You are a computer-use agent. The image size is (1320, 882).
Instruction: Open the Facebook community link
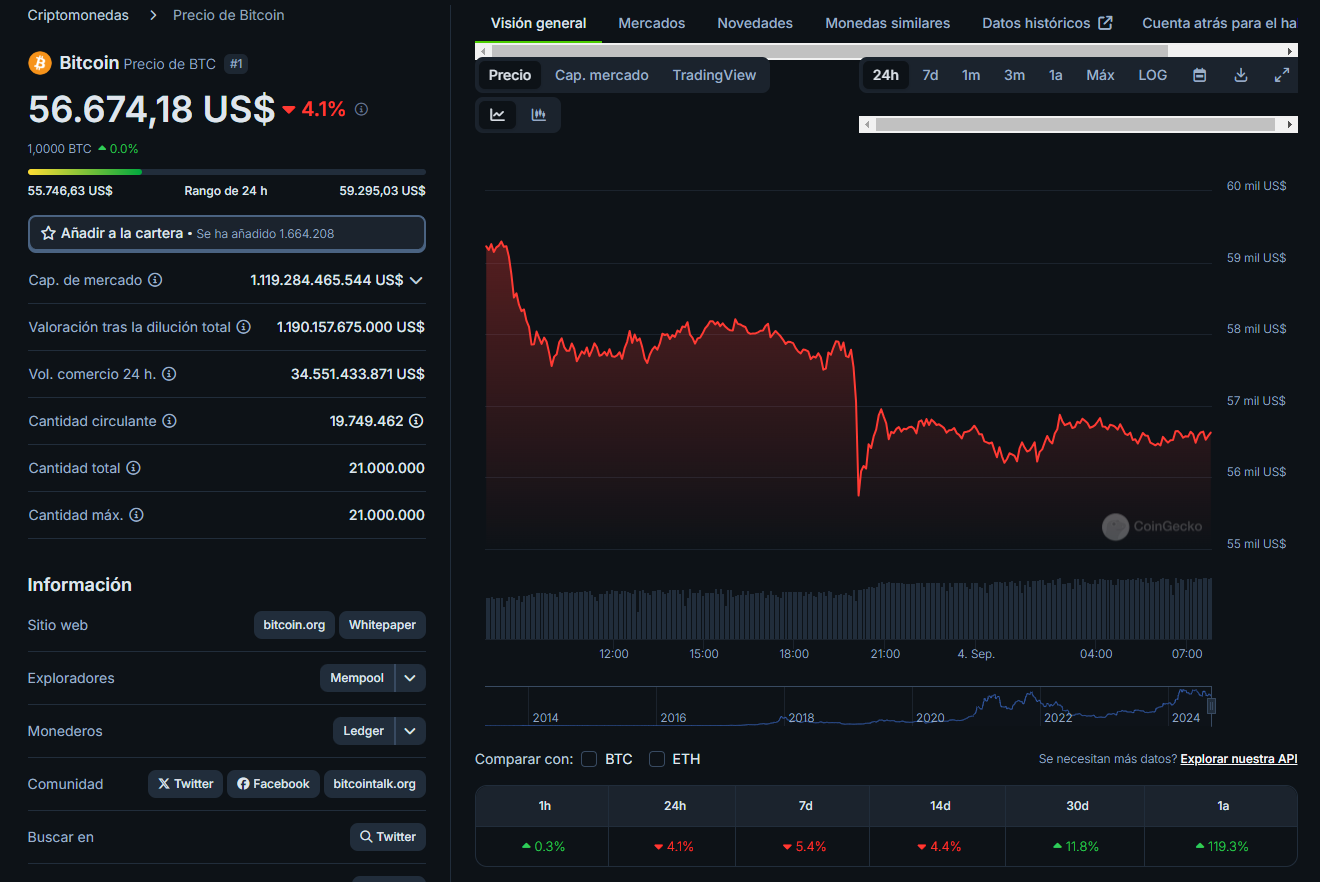273,784
